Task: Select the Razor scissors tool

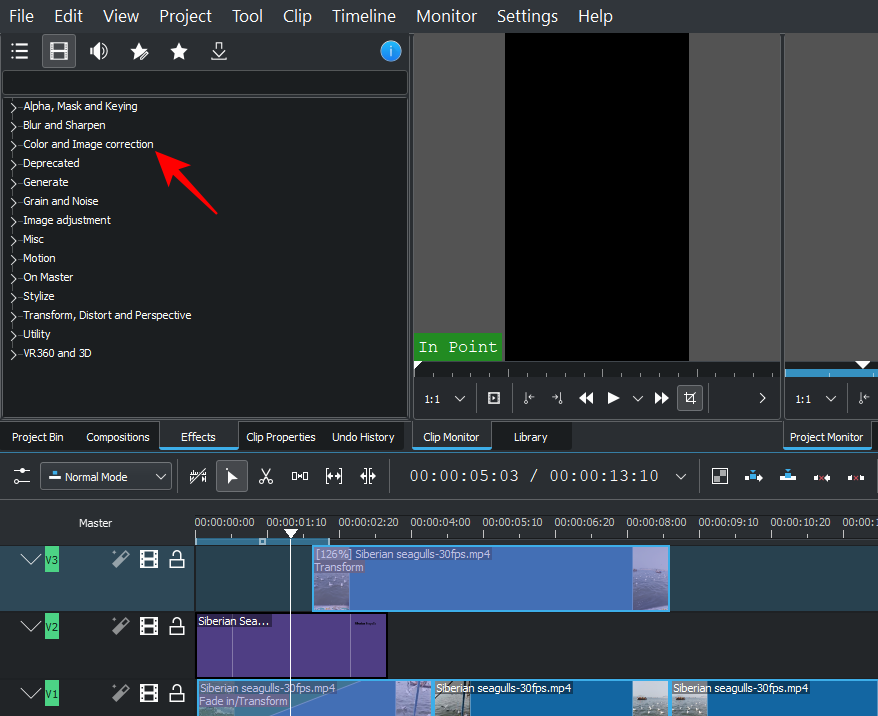Action: (x=265, y=477)
